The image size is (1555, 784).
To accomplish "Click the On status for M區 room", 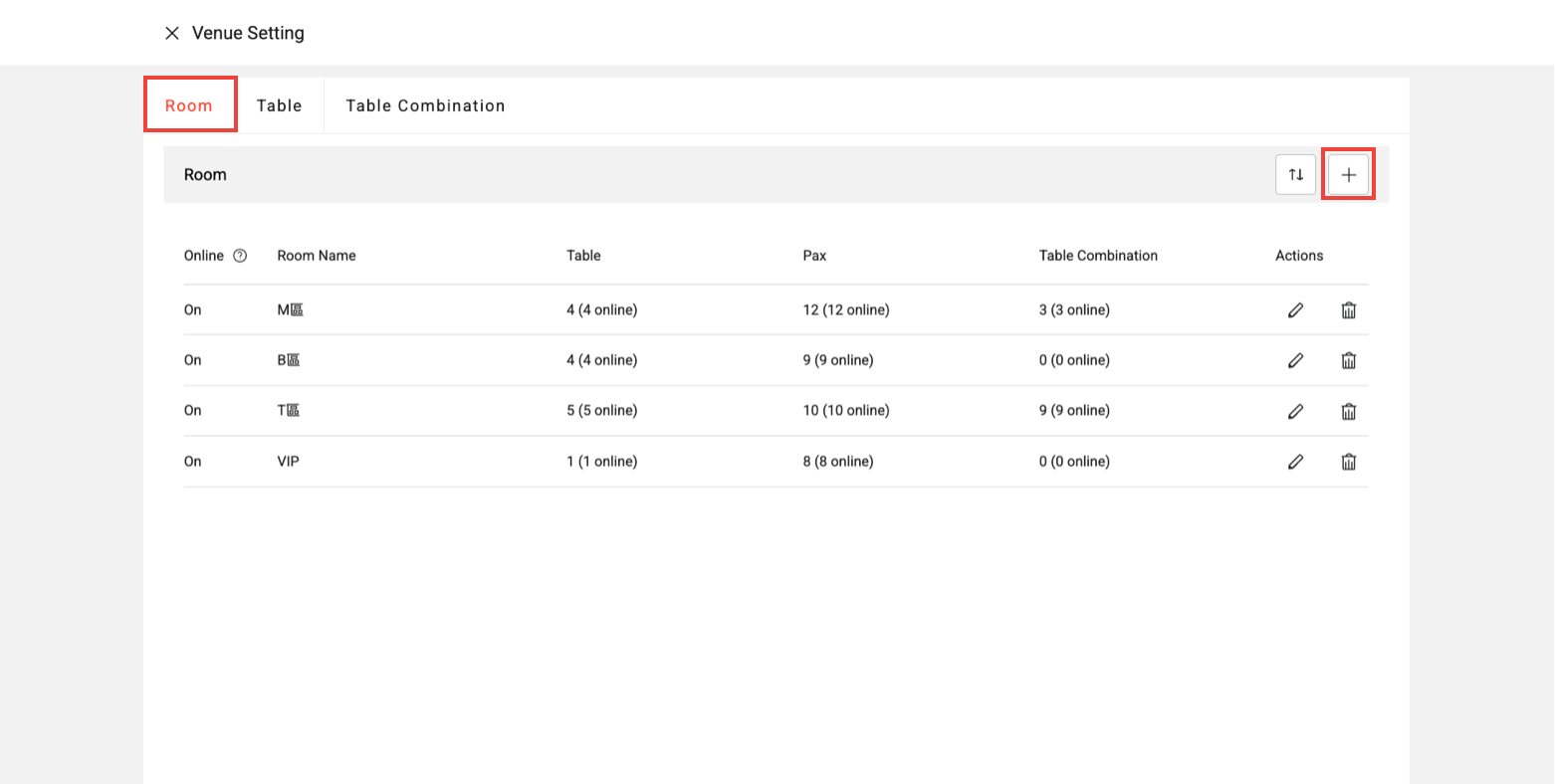I will point(192,310).
